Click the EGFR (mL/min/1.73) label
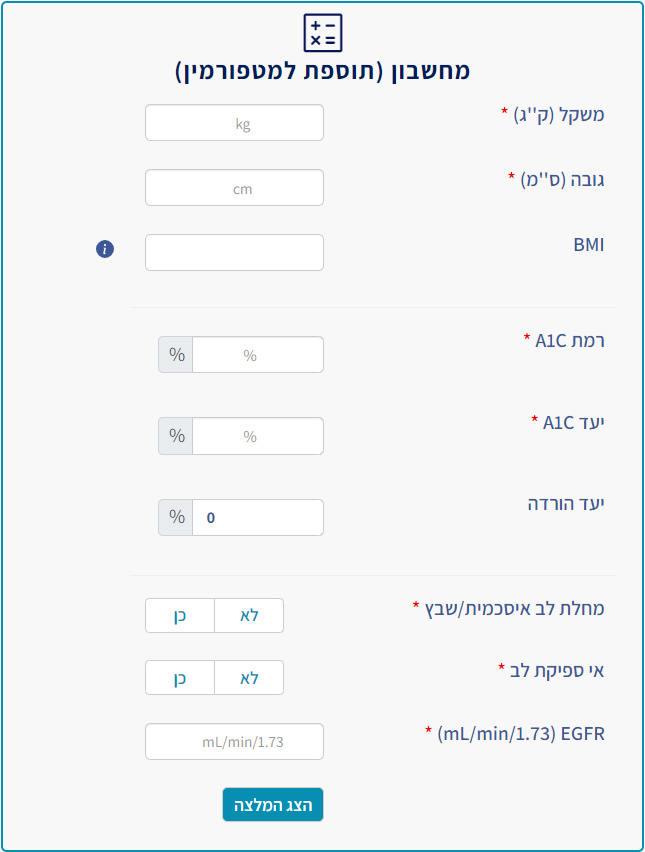The width and height of the screenshot is (645, 852). click(x=521, y=734)
